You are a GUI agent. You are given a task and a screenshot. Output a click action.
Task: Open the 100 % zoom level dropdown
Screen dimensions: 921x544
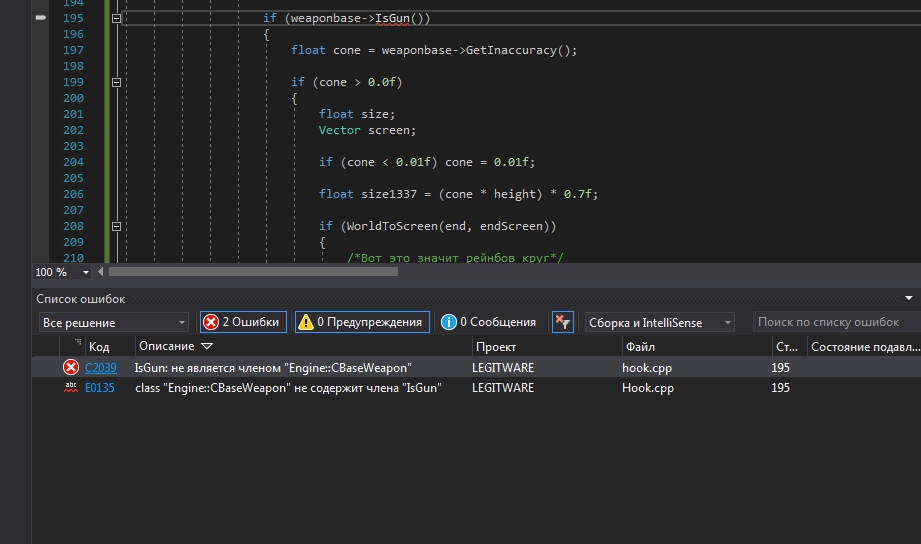85,272
